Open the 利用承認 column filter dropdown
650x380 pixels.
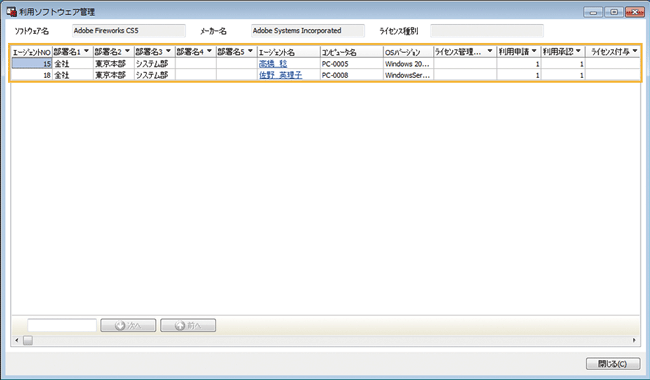click(x=578, y=51)
